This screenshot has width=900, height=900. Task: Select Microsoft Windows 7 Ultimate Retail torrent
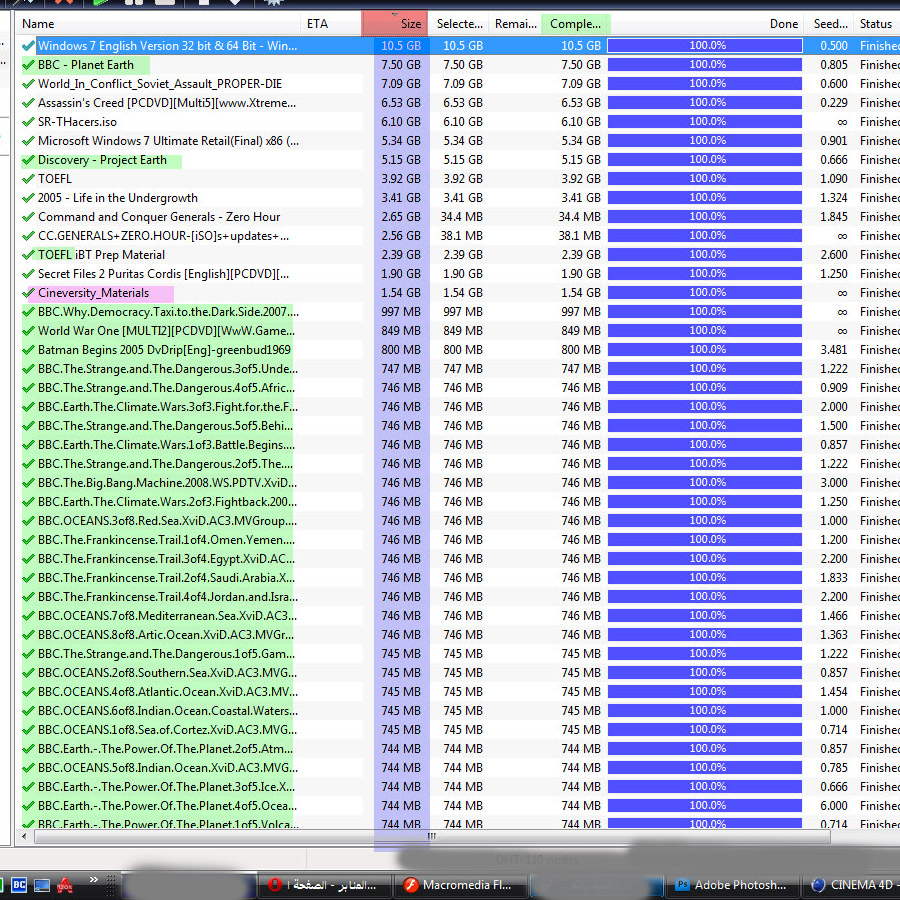168,141
